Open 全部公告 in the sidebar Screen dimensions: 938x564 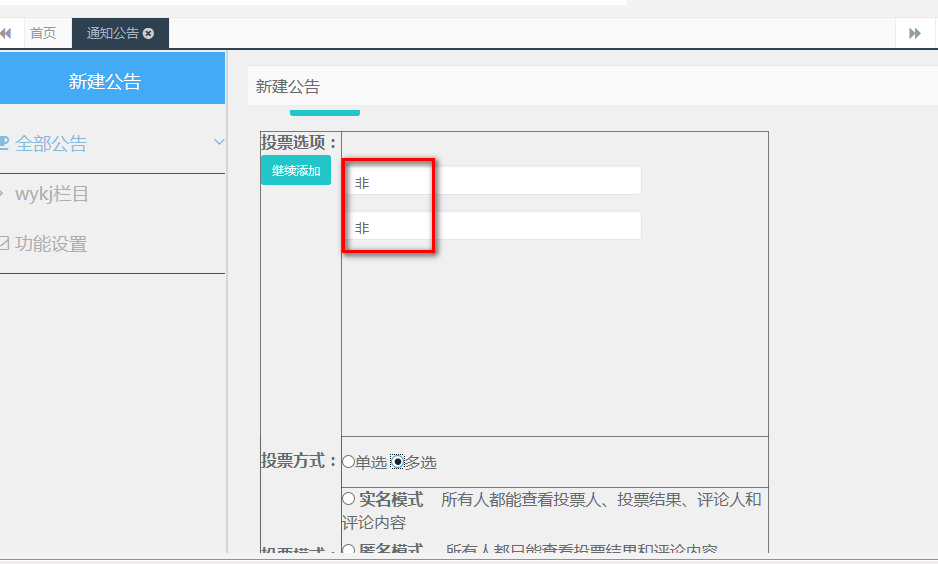[x=51, y=144]
